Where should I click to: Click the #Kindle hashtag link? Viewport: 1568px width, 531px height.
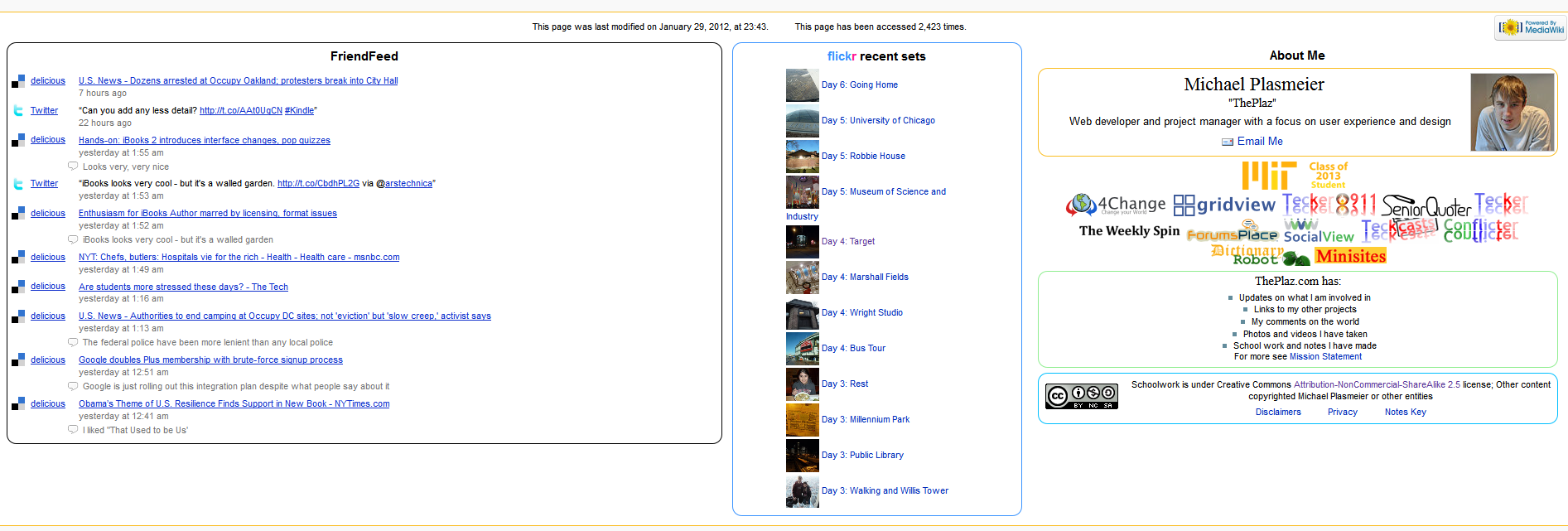coord(299,111)
